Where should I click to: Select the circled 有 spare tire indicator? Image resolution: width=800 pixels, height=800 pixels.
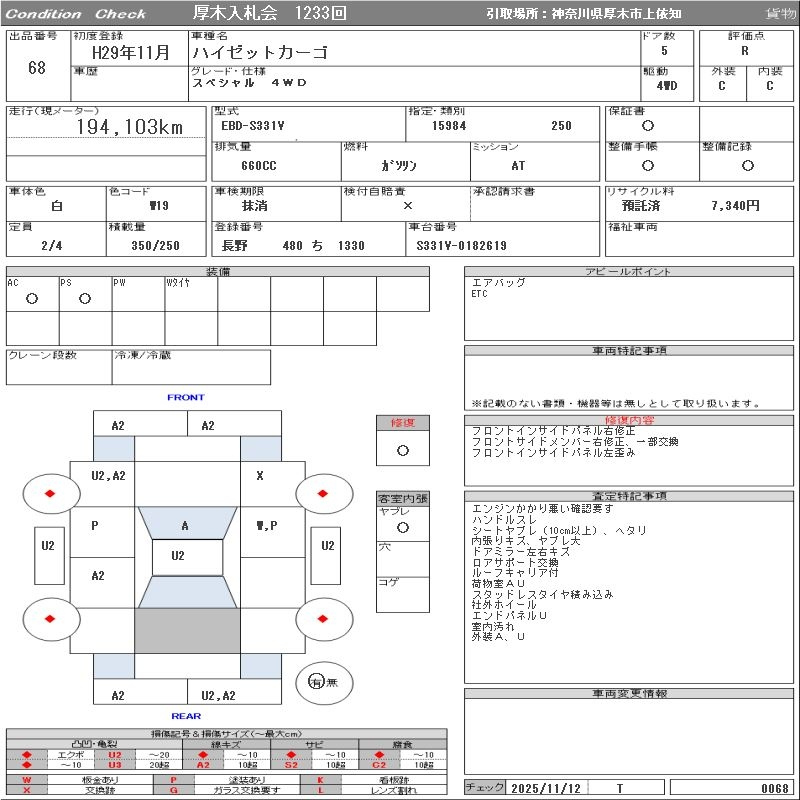click(316, 682)
